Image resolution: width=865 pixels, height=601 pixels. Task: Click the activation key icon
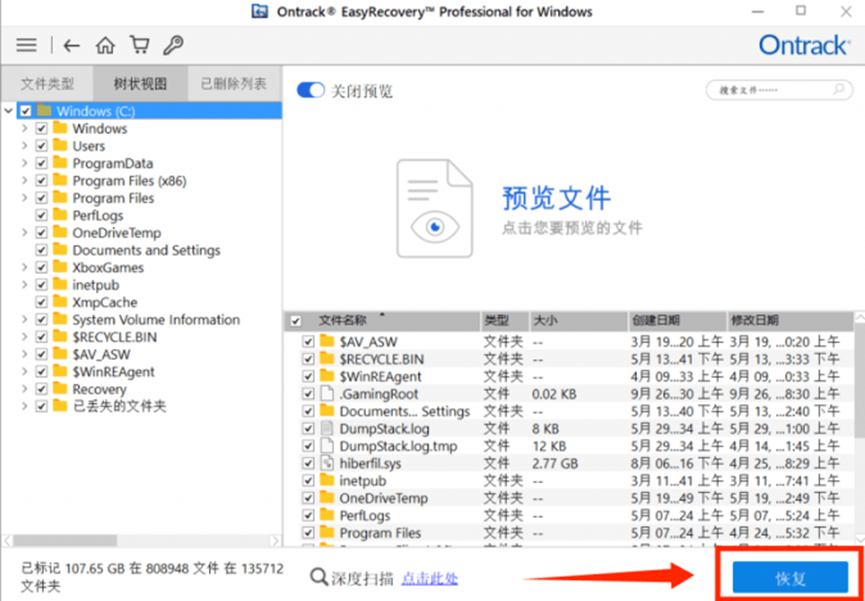coord(173,45)
